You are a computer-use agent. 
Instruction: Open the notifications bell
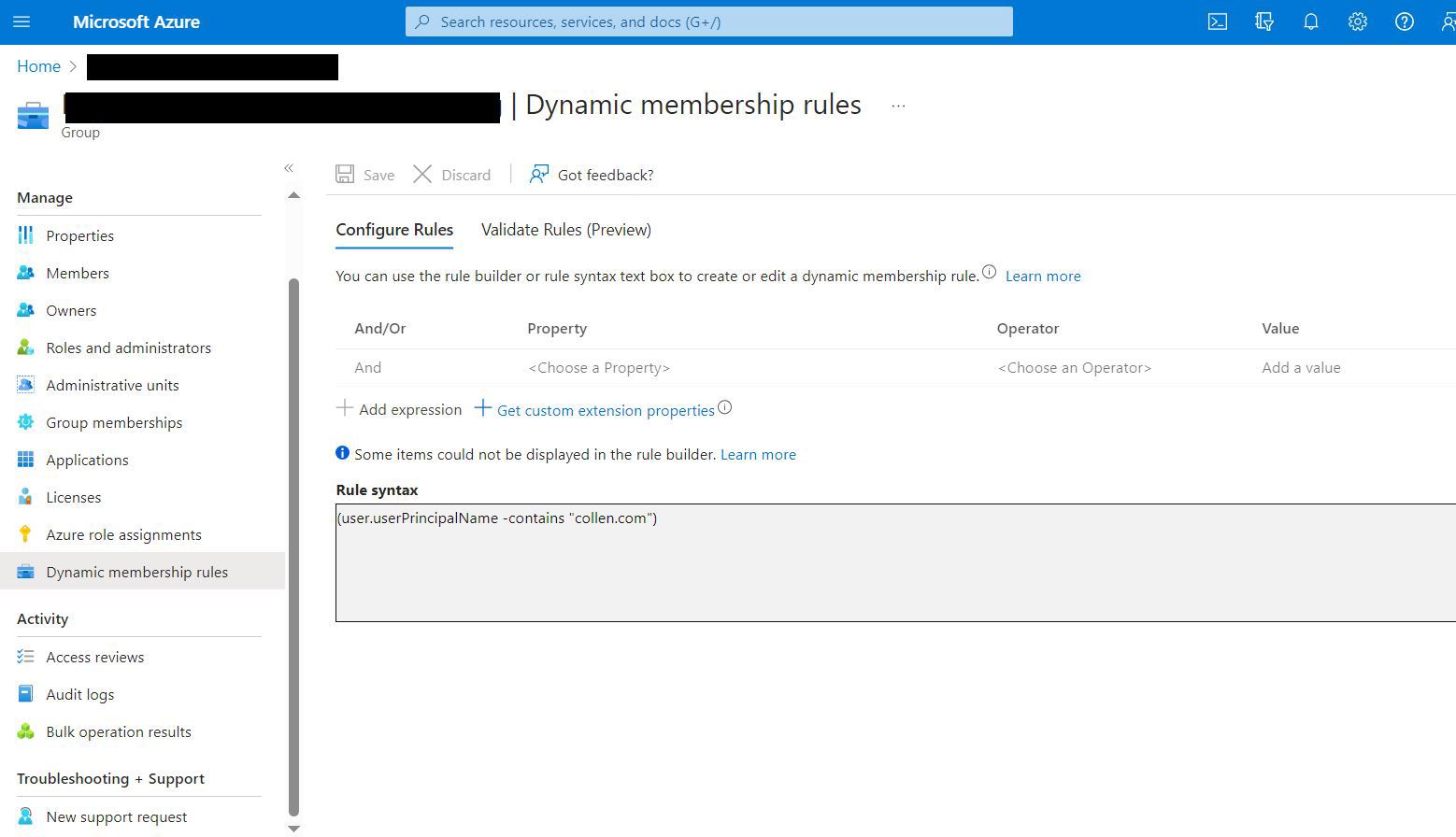pos(1311,21)
